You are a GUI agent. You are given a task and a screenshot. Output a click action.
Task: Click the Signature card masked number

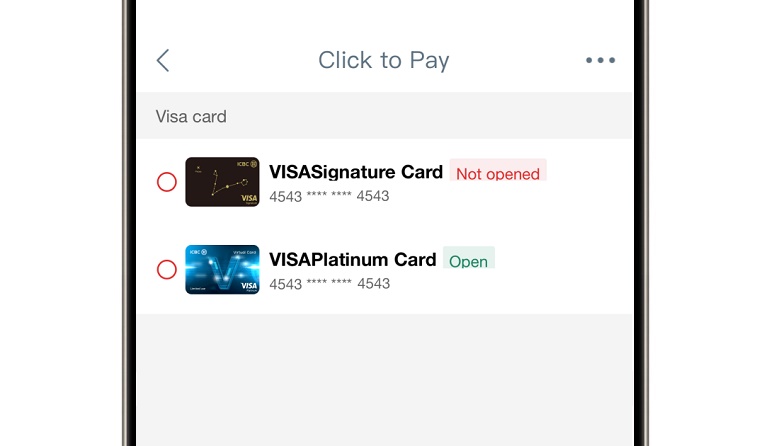[329, 196]
